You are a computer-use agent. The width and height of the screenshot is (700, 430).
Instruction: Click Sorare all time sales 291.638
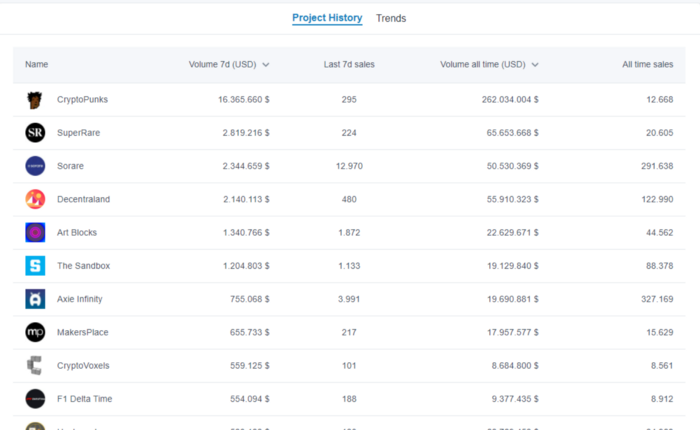click(657, 166)
